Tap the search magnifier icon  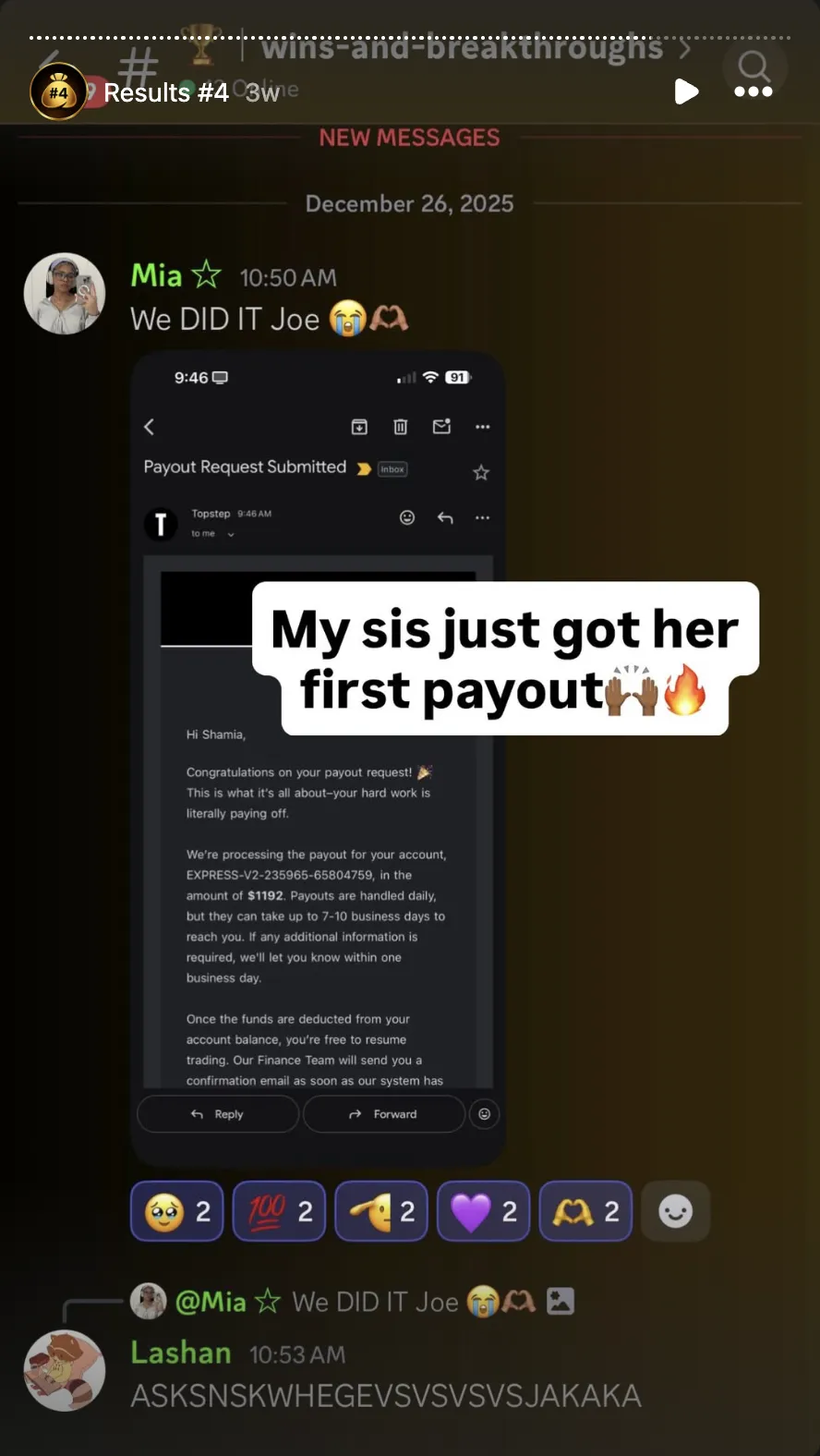tap(754, 66)
